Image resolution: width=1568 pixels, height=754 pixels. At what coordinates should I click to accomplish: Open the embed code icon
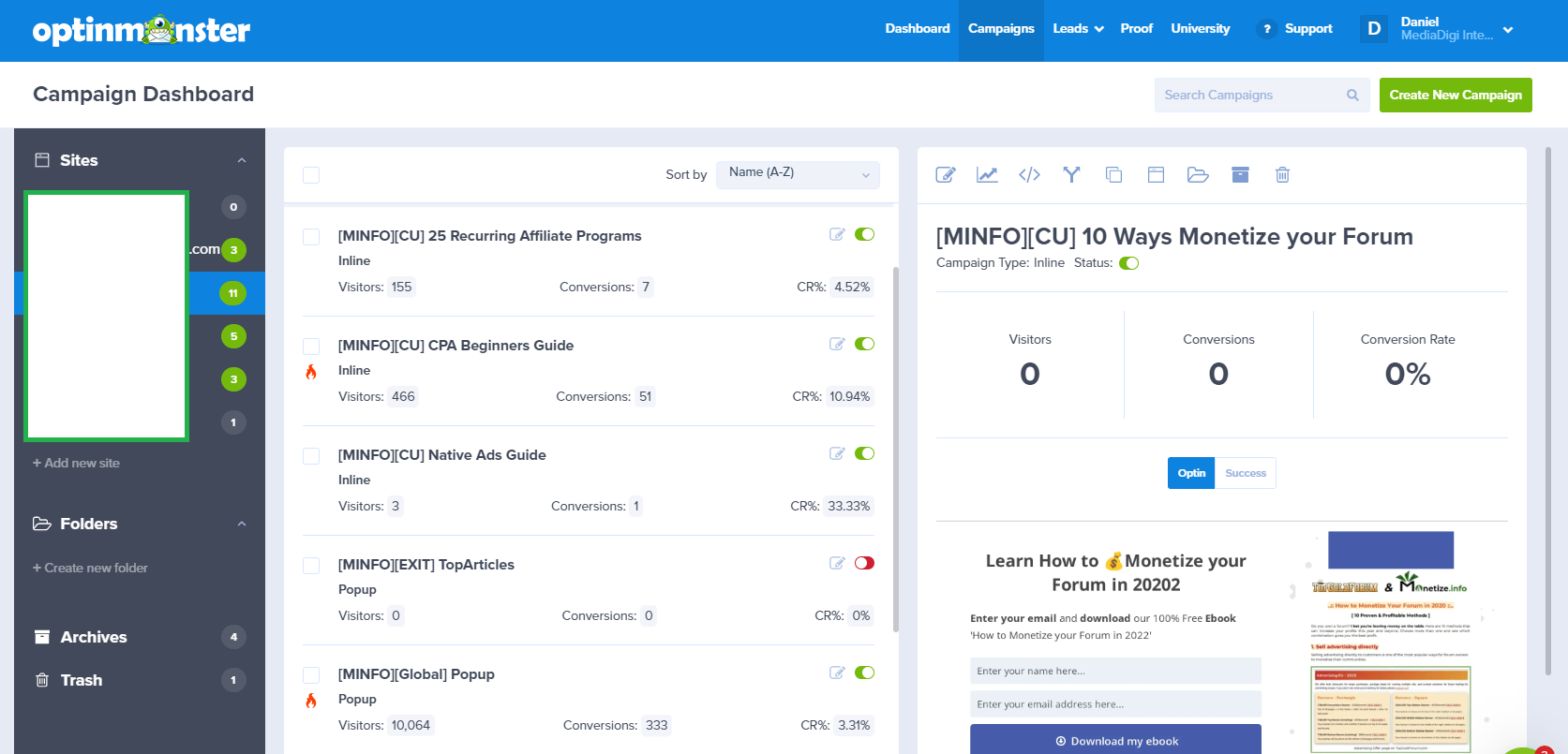click(1029, 175)
